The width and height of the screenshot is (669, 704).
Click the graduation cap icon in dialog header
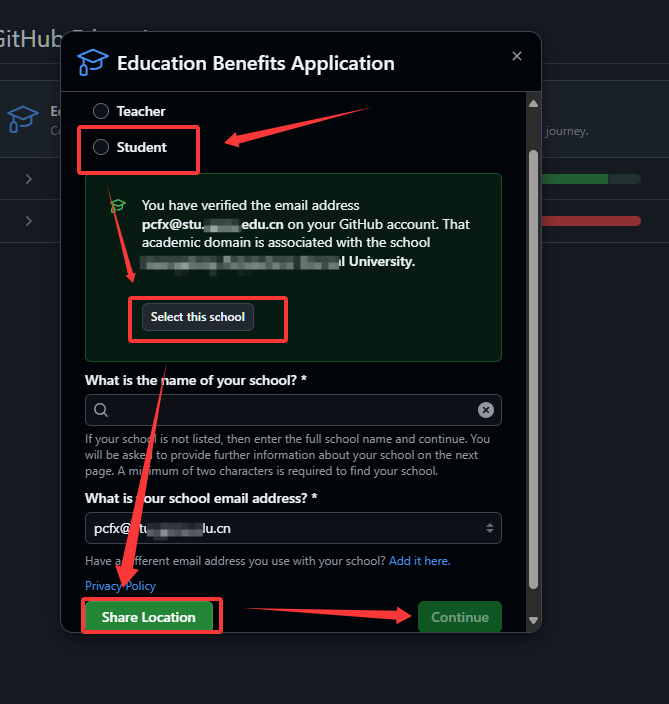tap(92, 62)
